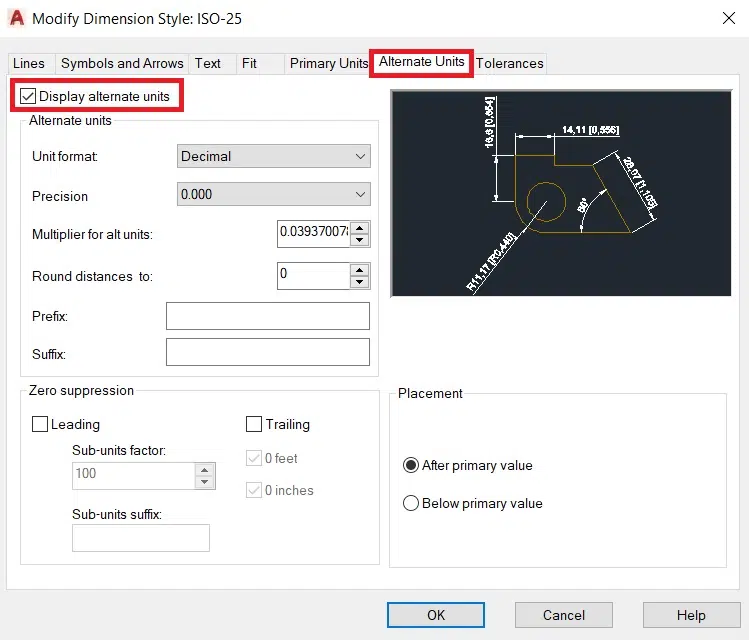Switch to the Lines tab

[29, 63]
